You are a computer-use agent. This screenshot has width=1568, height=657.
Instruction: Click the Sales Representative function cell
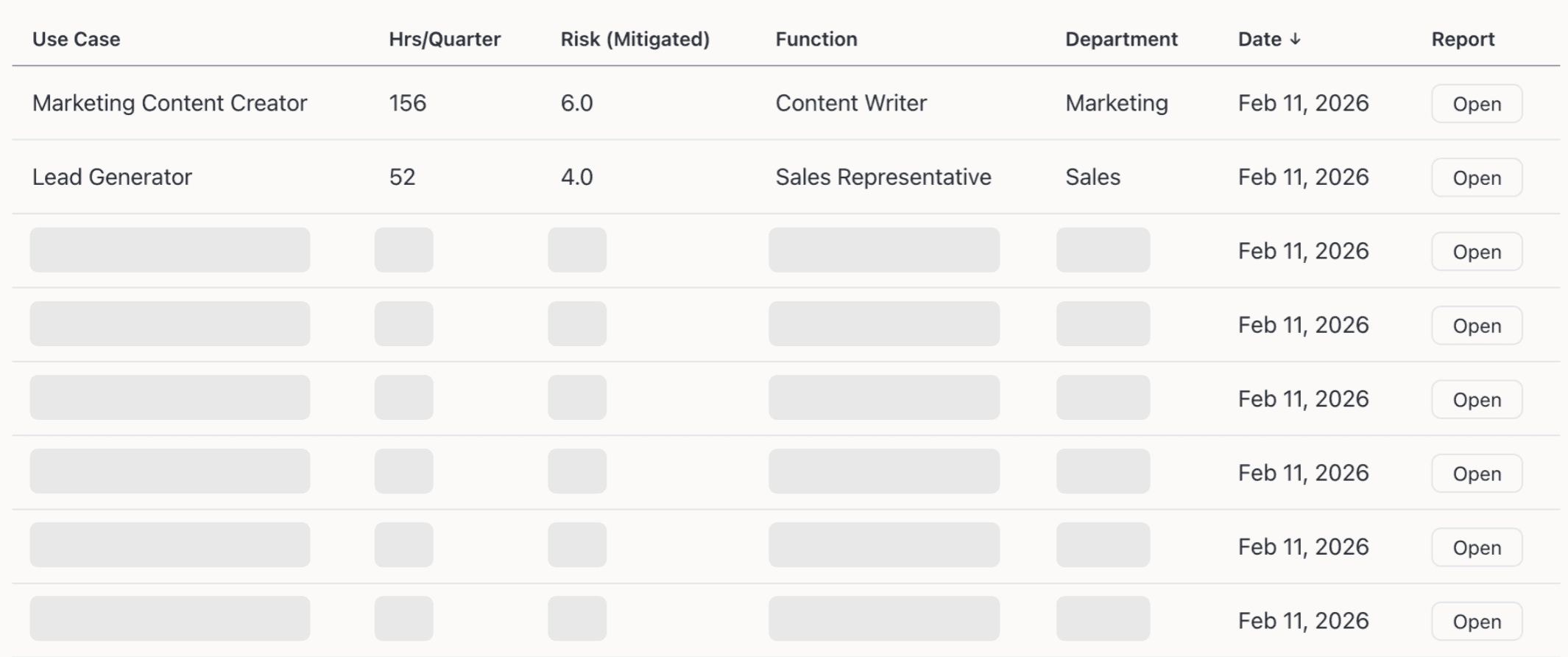pos(883,177)
